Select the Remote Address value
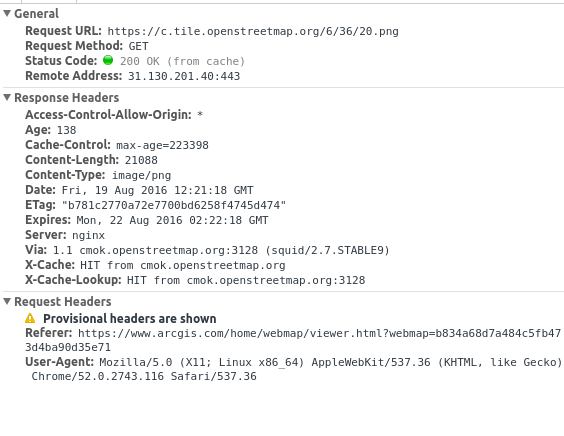 coord(184,76)
